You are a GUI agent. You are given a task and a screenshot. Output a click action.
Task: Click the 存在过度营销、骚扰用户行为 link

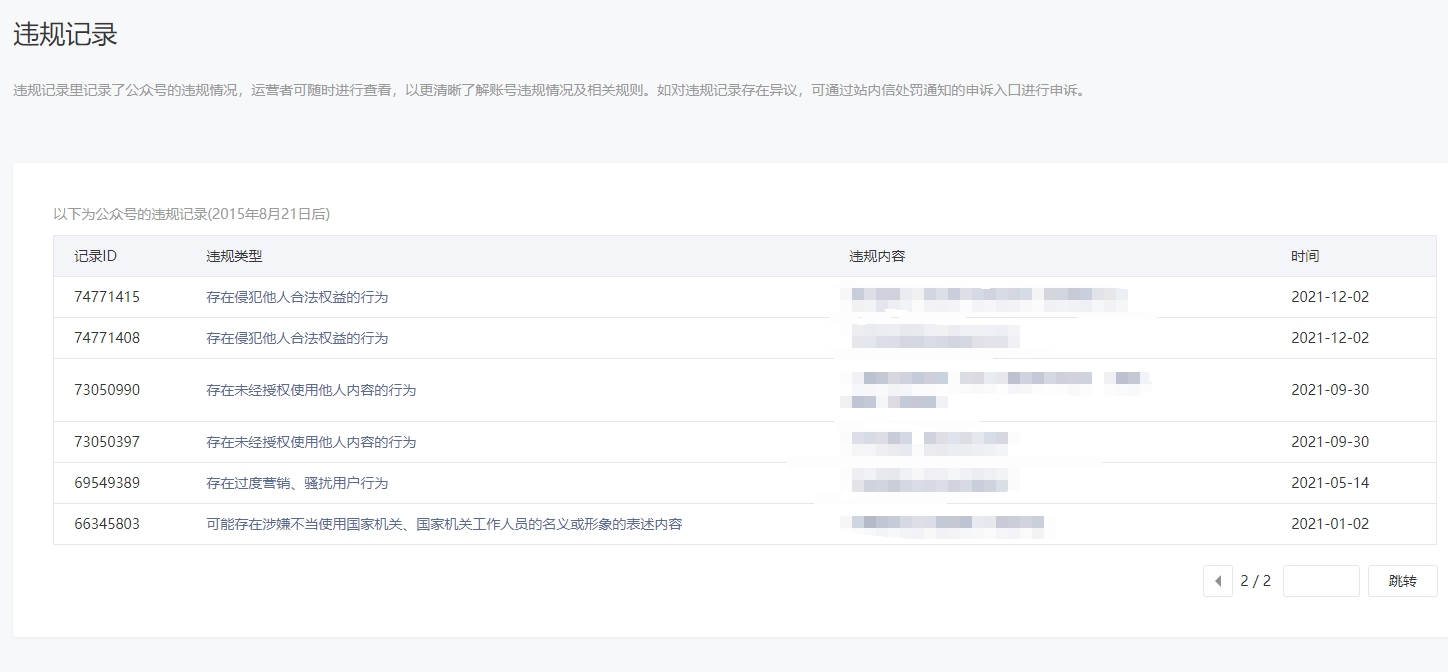[297, 483]
